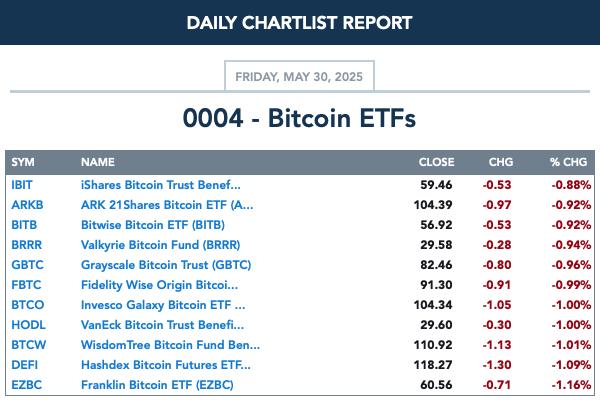Click the % CHG column header
This screenshot has height=401, width=600.
568,162
